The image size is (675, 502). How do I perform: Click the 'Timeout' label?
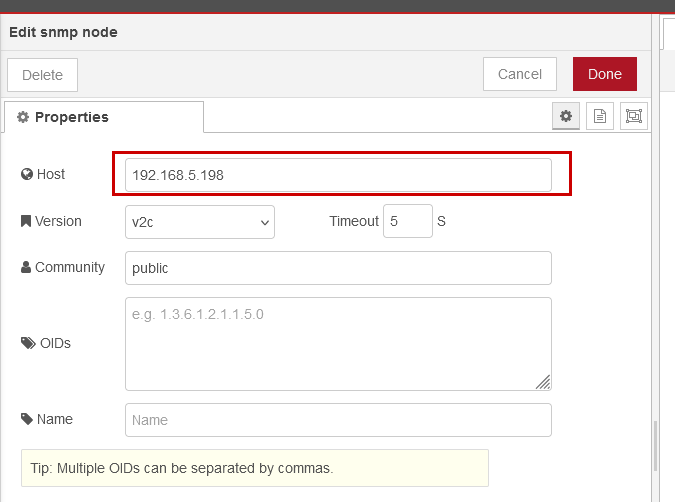click(x=354, y=221)
